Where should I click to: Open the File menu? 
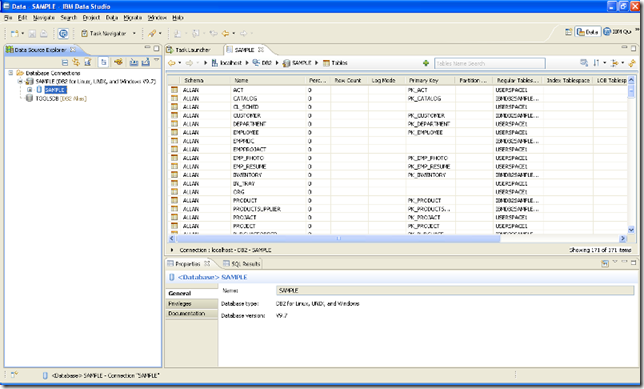[x=8, y=18]
